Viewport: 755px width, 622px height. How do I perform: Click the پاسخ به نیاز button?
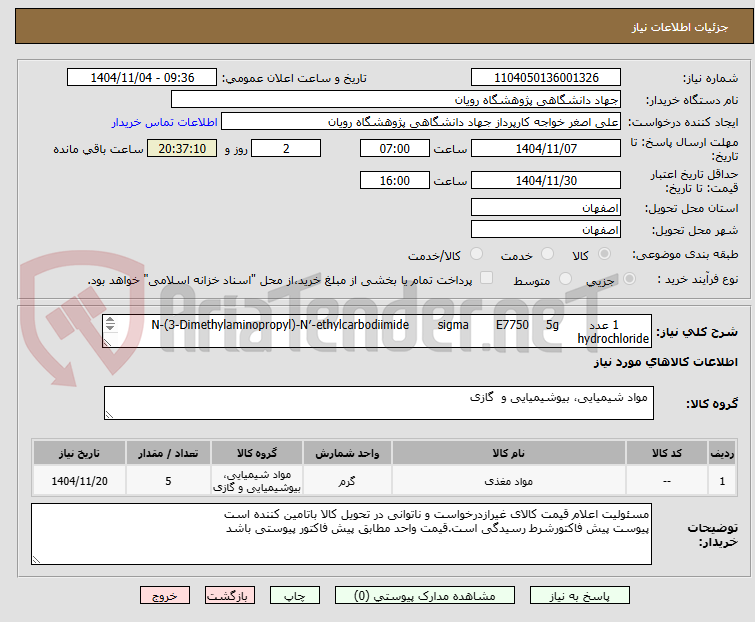pyautogui.click(x=580, y=596)
